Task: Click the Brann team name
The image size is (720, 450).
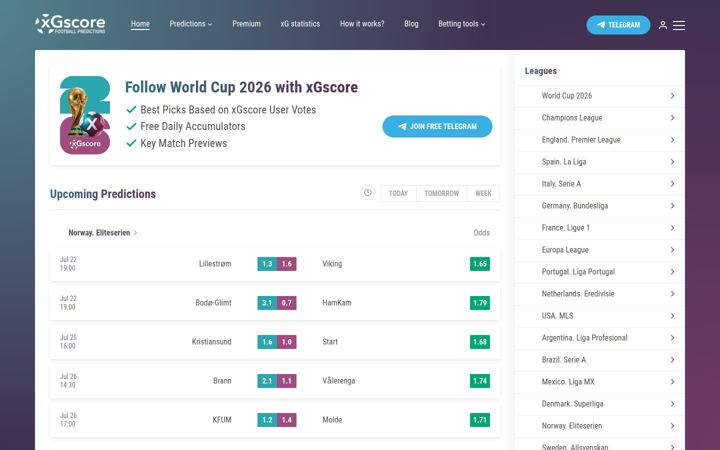Action: pos(222,381)
